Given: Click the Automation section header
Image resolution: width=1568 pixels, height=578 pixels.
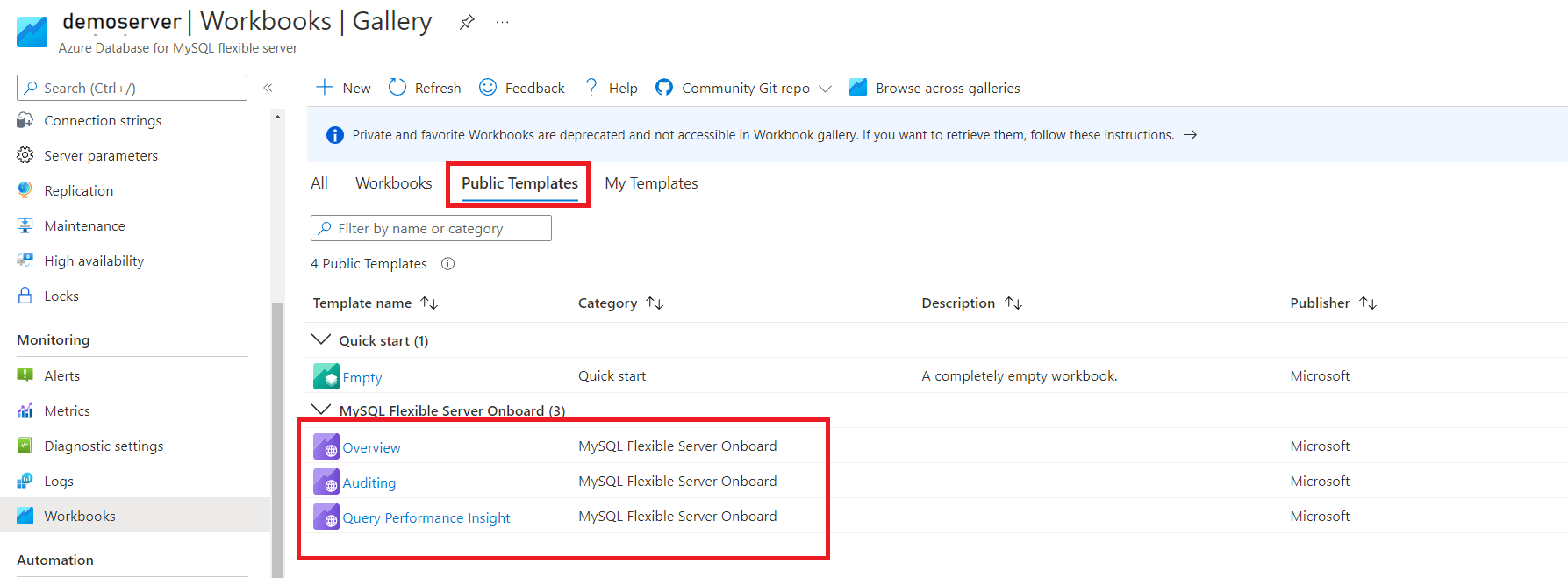Looking at the screenshot, I should (x=55, y=560).
